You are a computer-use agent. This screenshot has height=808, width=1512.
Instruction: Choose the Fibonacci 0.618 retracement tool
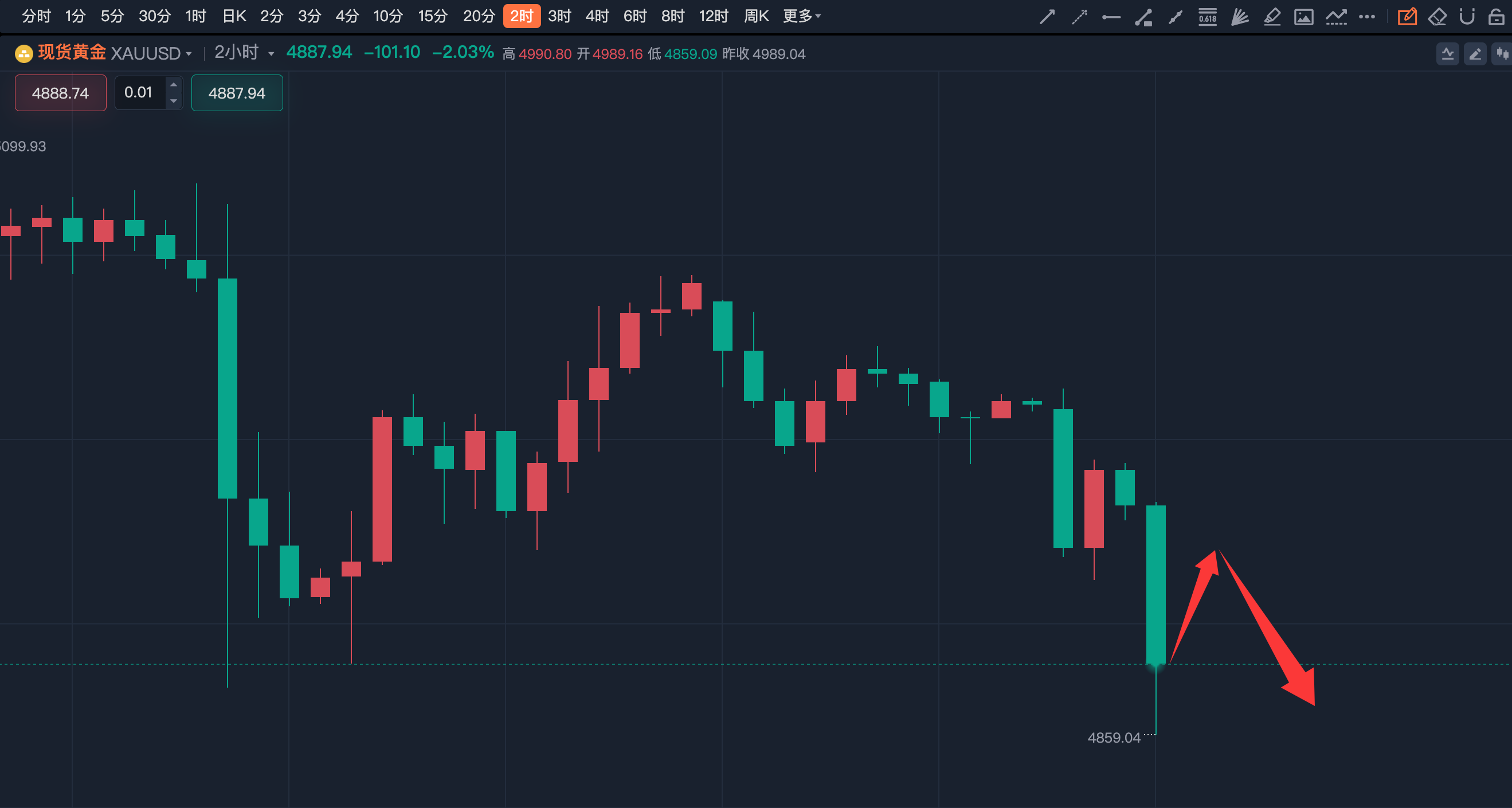(x=1208, y=17)
